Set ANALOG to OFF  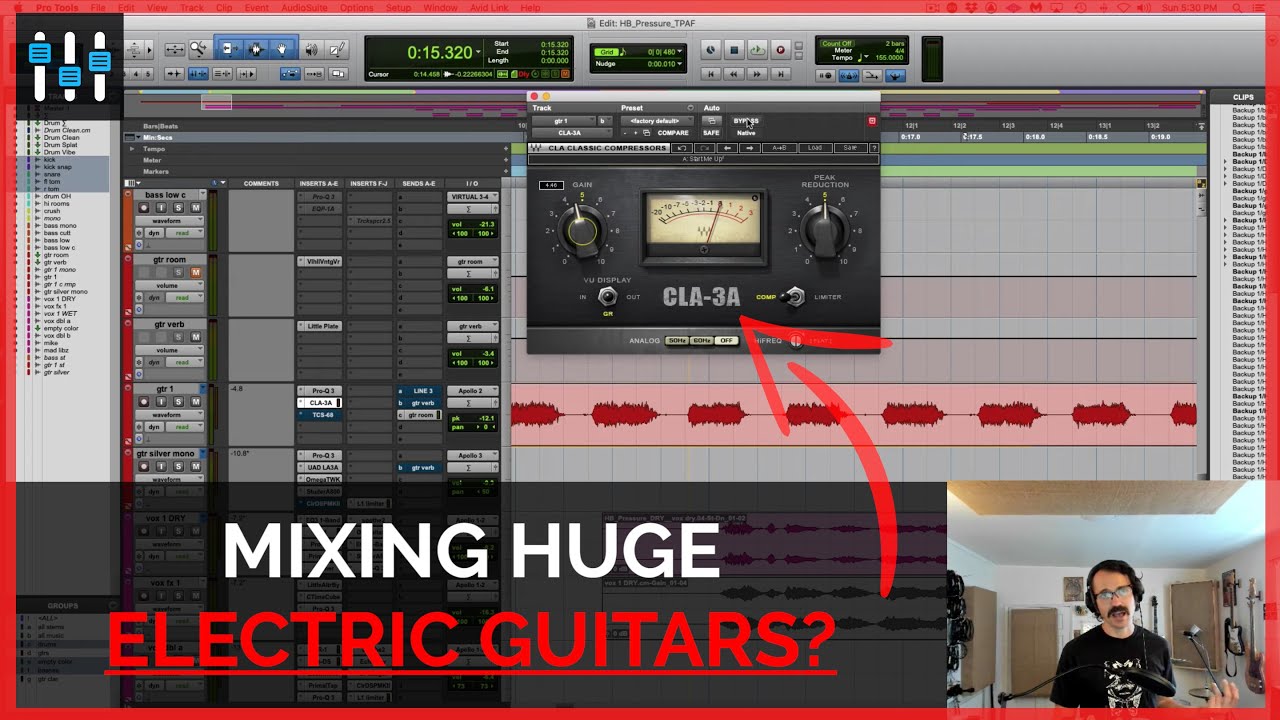click(x=726, y=341)
